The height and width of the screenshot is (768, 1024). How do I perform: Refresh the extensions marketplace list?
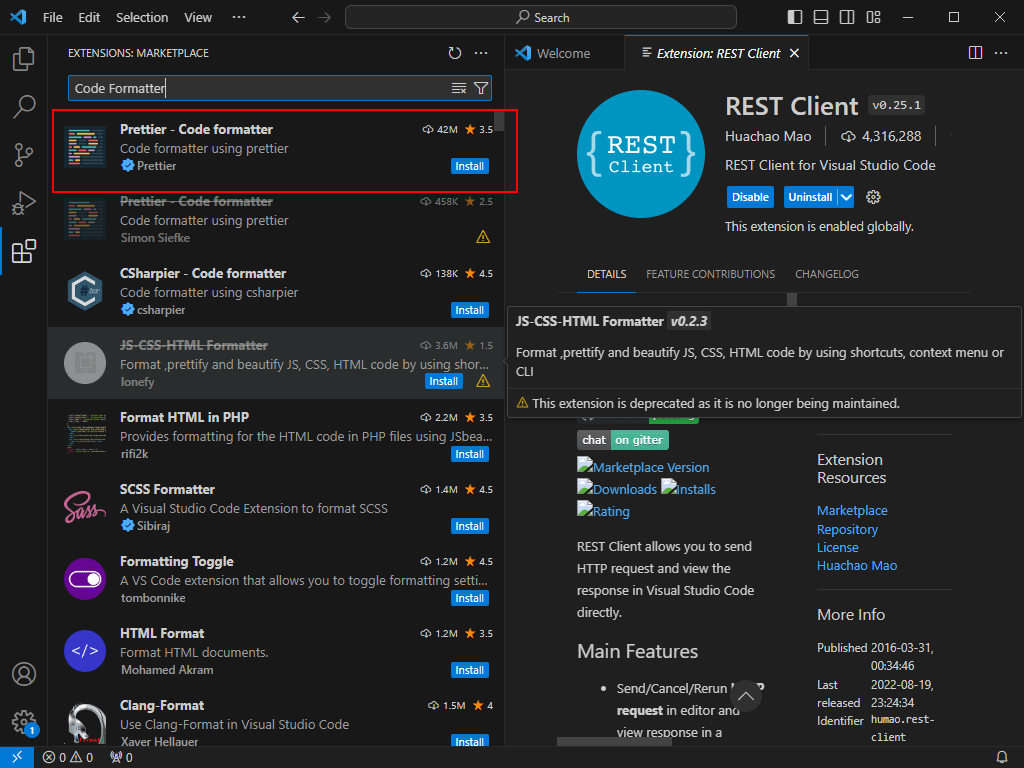pyautogui.click(x=455, y=53)
